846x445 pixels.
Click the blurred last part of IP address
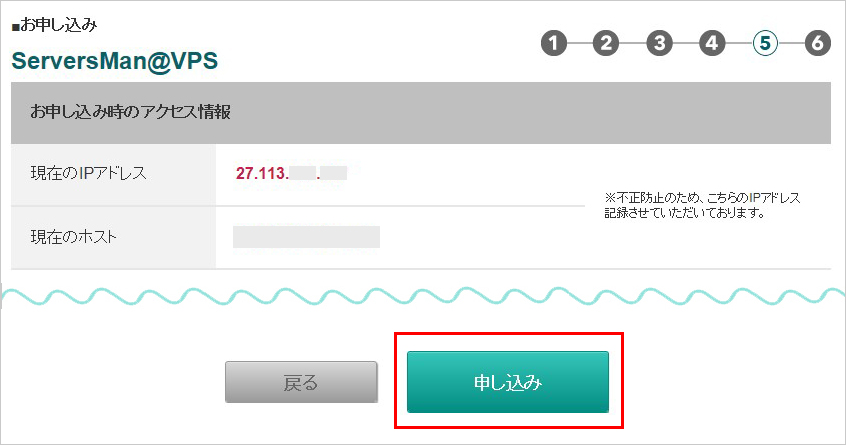click(x=334, y=173)
